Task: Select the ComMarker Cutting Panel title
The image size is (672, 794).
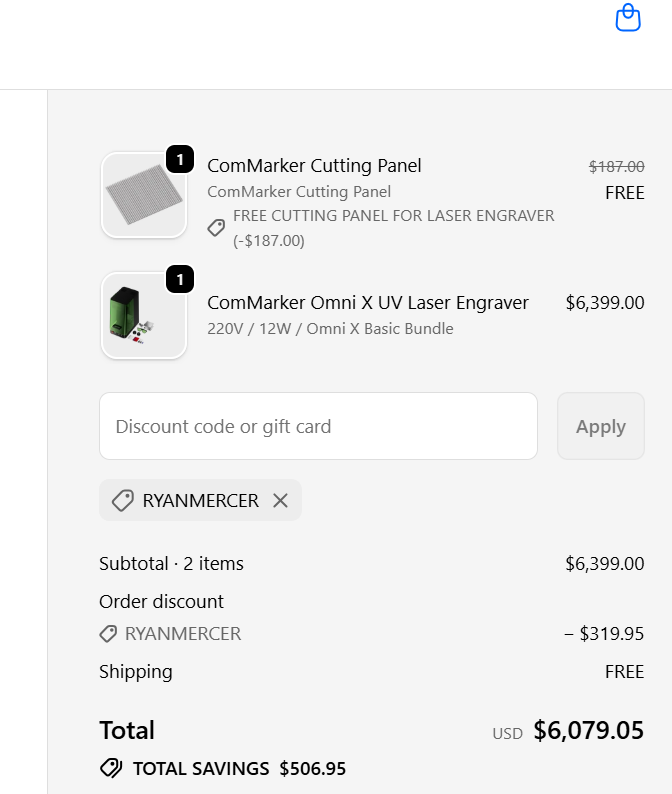Action: 314,166
